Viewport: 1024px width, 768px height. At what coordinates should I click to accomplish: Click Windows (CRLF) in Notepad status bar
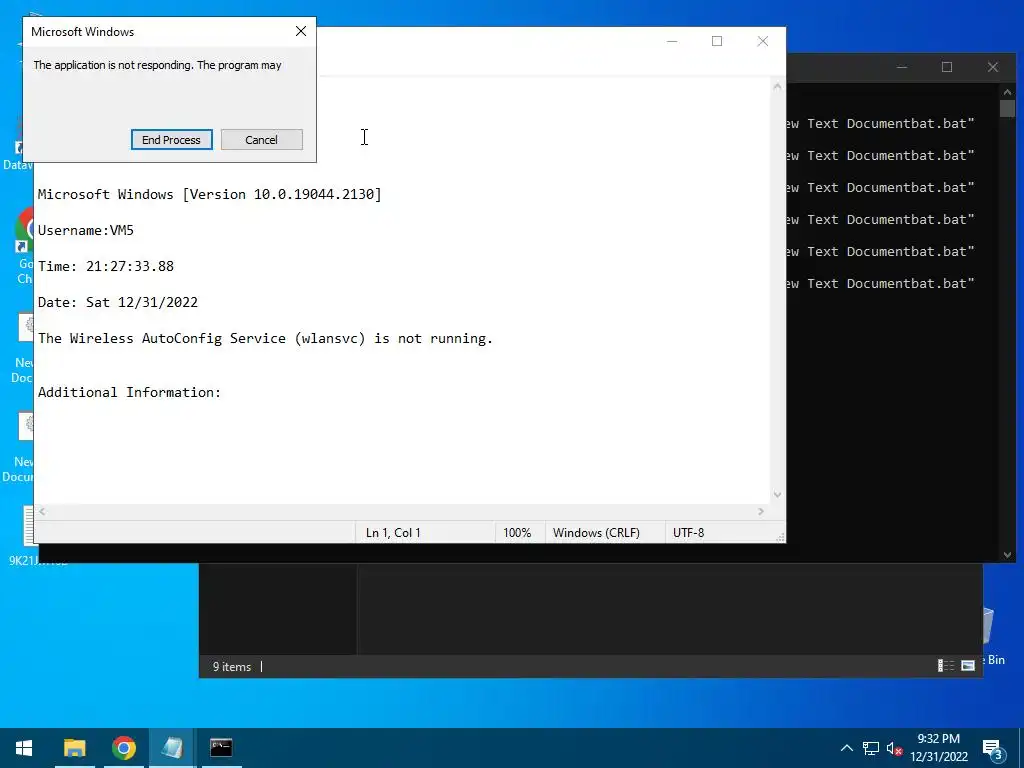(x=596, y=532)
